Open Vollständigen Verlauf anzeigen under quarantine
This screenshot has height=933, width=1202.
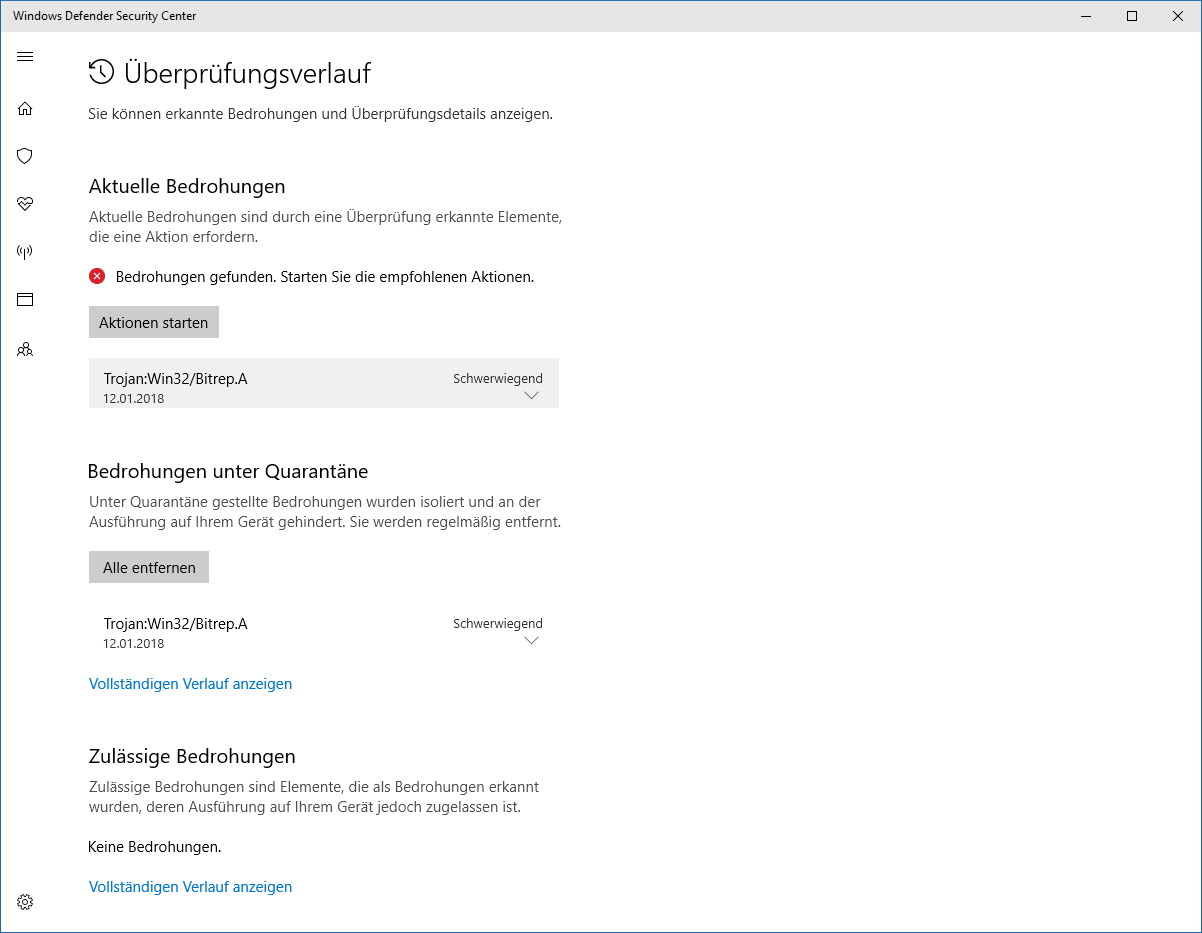[x=190, y=684]
